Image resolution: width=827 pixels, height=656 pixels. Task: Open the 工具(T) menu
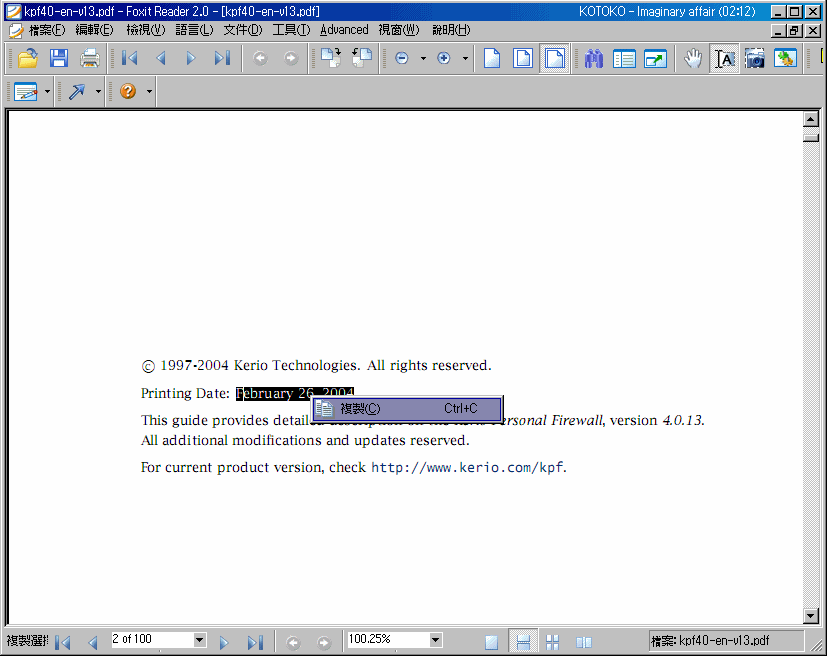pos(291,30)
